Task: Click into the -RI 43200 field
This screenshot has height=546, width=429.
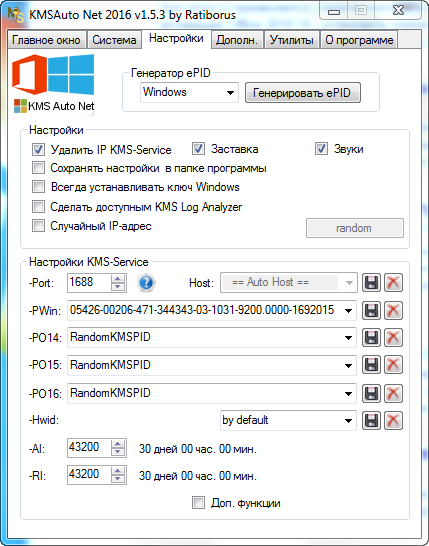Action: tap(89, 475)
